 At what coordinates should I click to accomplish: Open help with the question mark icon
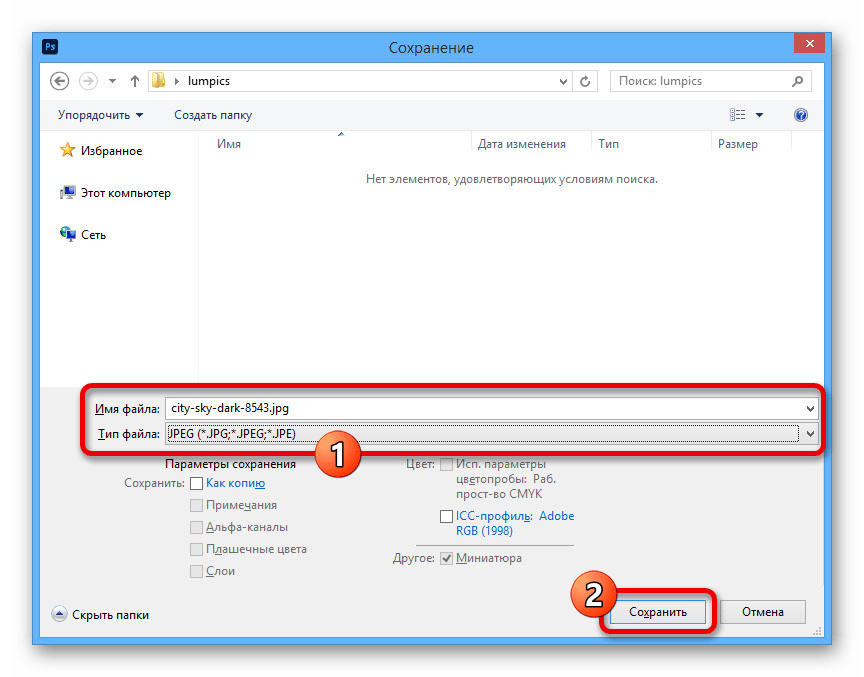[x=801, y=115]
